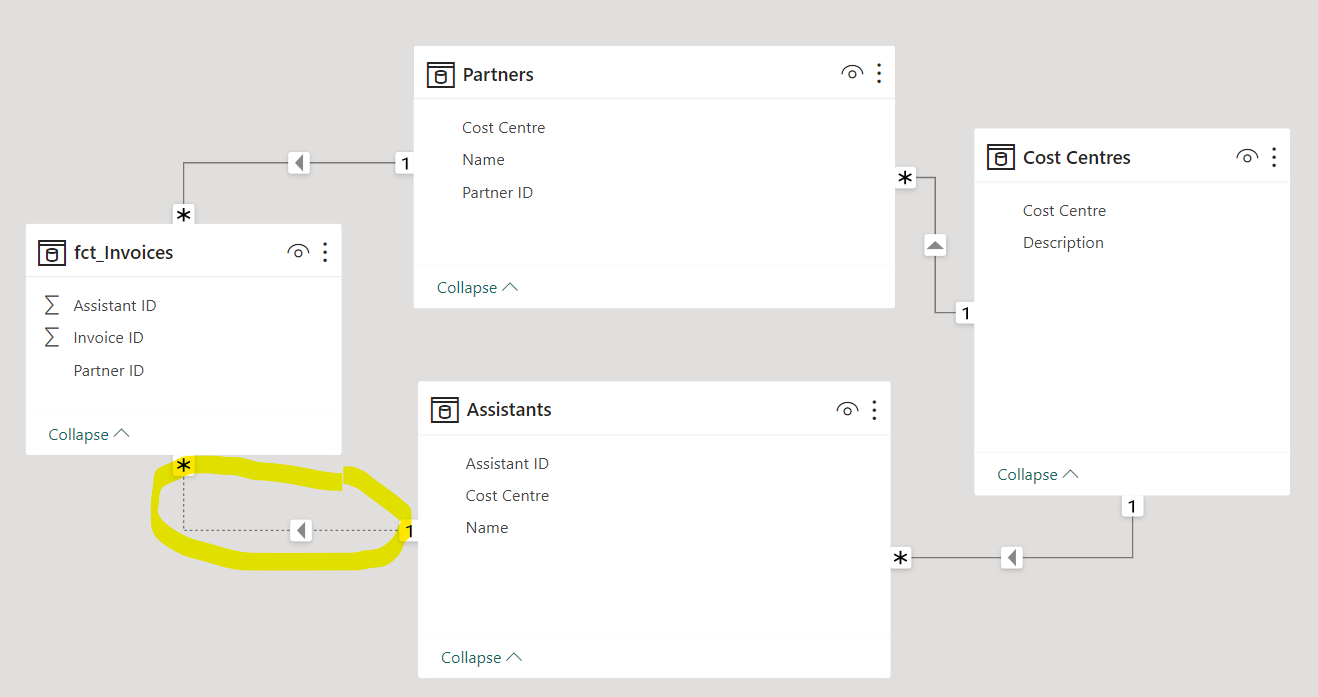Select Name field in Assistants table
This screenshot has width=1318, height=697.
coord(487,528)
